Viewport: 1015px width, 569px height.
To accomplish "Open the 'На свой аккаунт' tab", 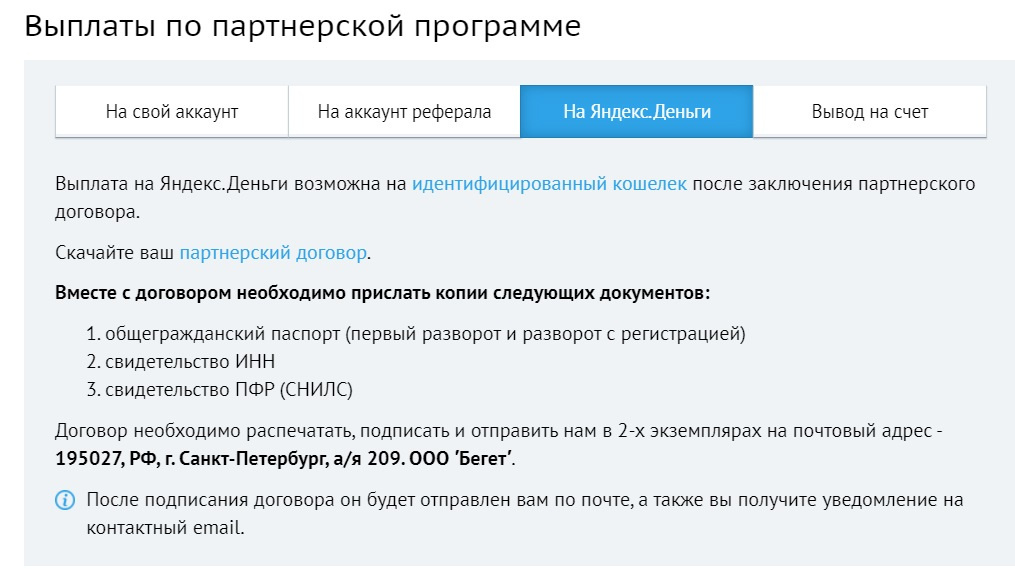I will [172, 112].
